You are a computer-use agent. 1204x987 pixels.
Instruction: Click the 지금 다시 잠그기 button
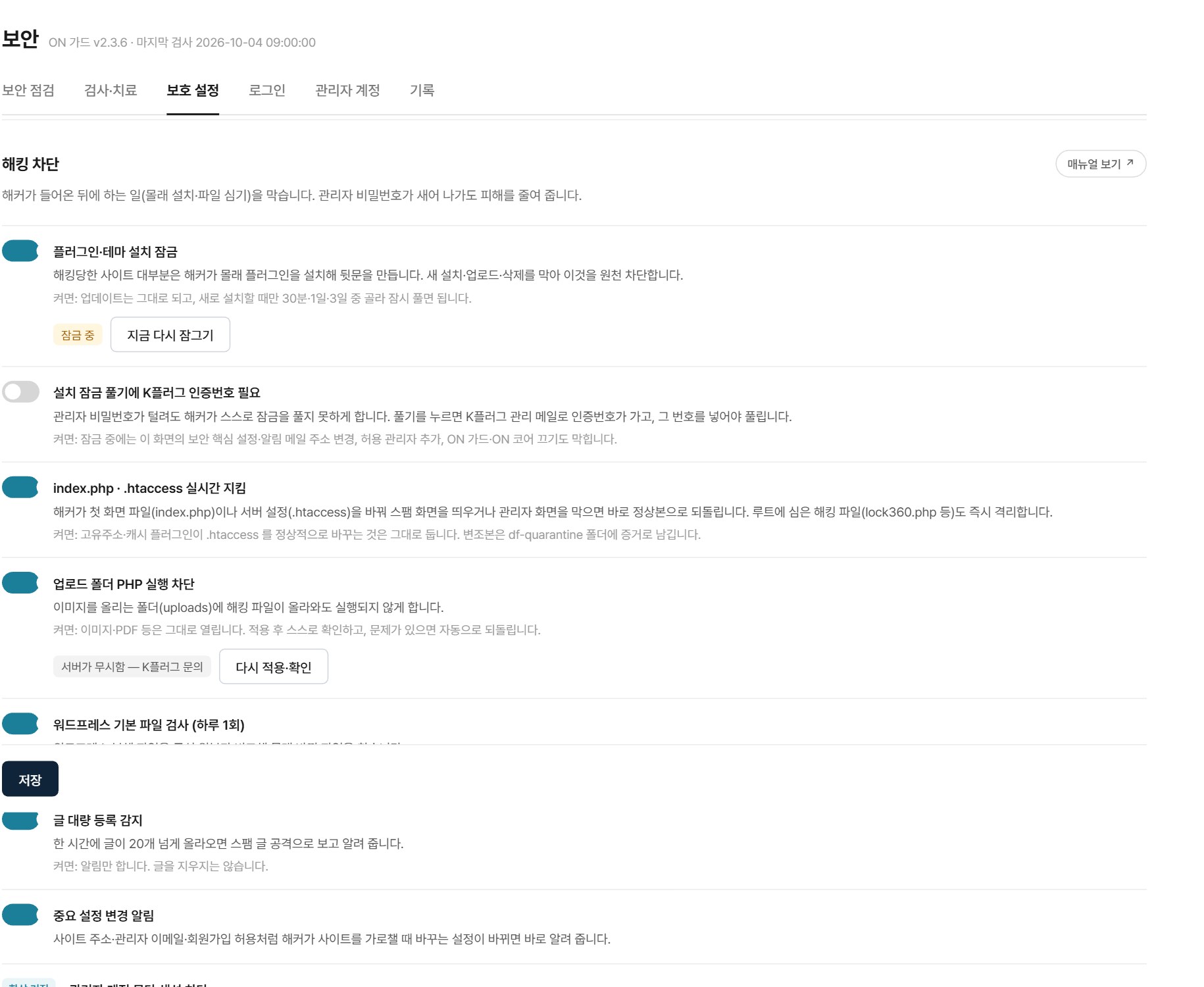[170, 335]
